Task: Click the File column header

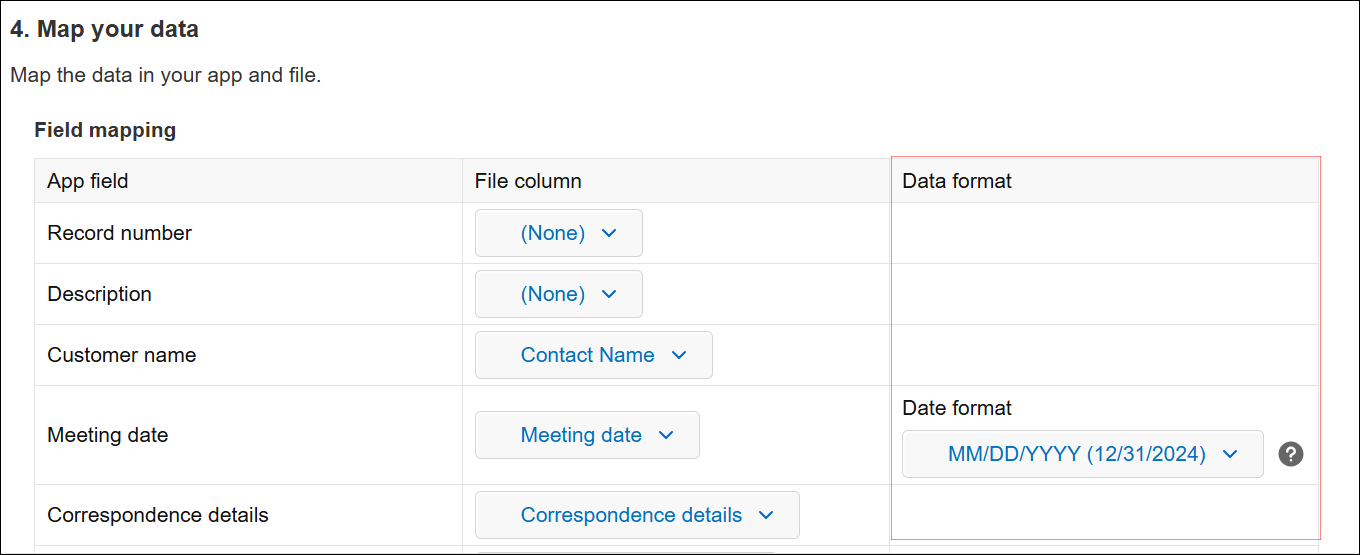Action: pos(528,181)
